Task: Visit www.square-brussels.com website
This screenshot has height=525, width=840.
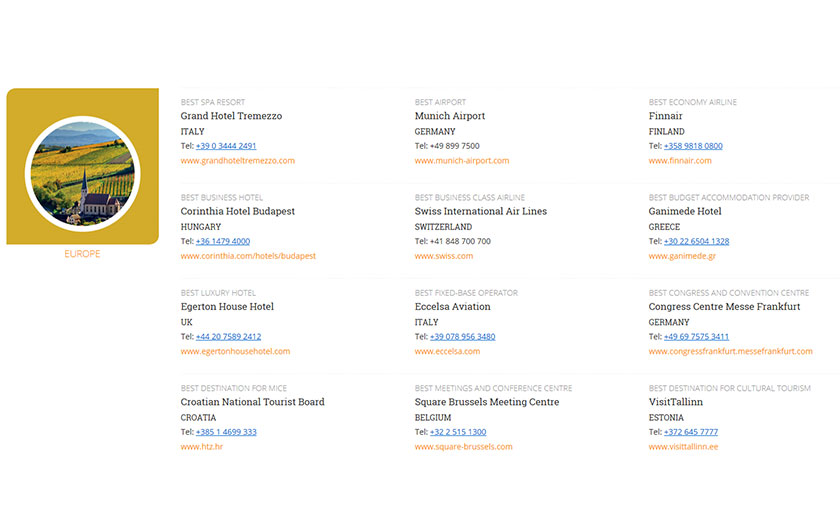Action: (463, 447)
